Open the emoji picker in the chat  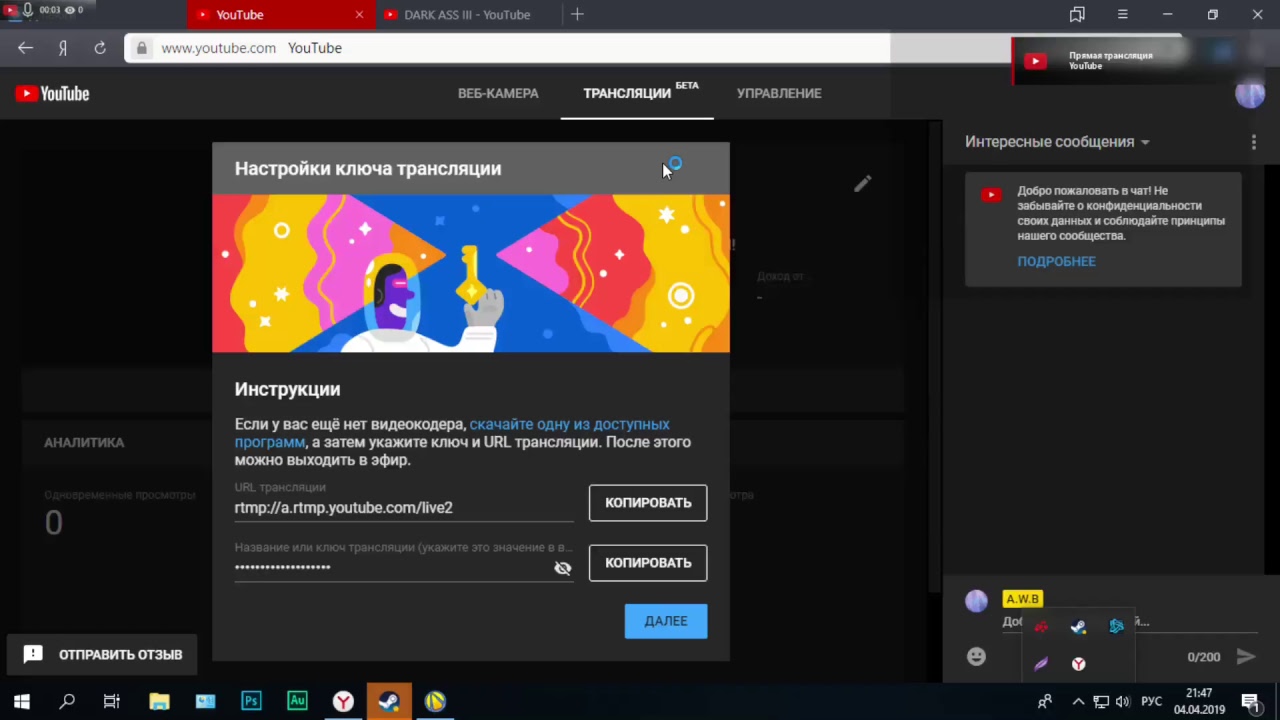(x=976, y=656)
